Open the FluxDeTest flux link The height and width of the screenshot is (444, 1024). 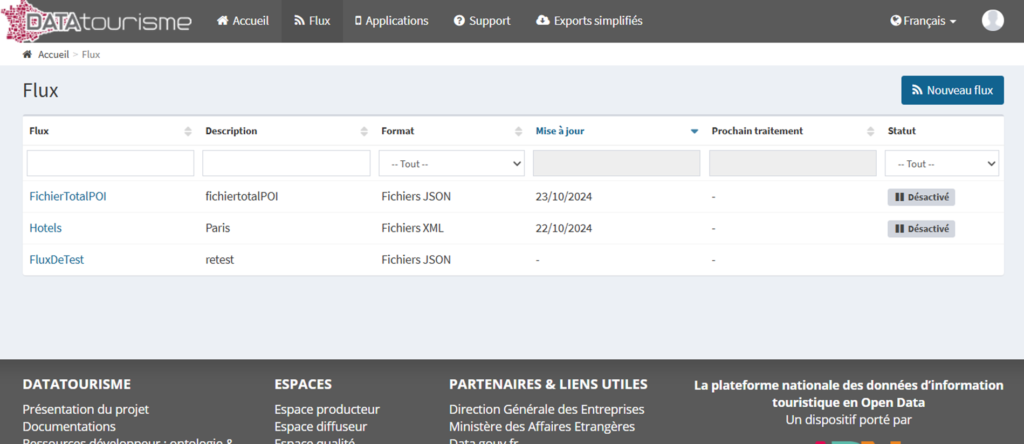coord(57,260)
